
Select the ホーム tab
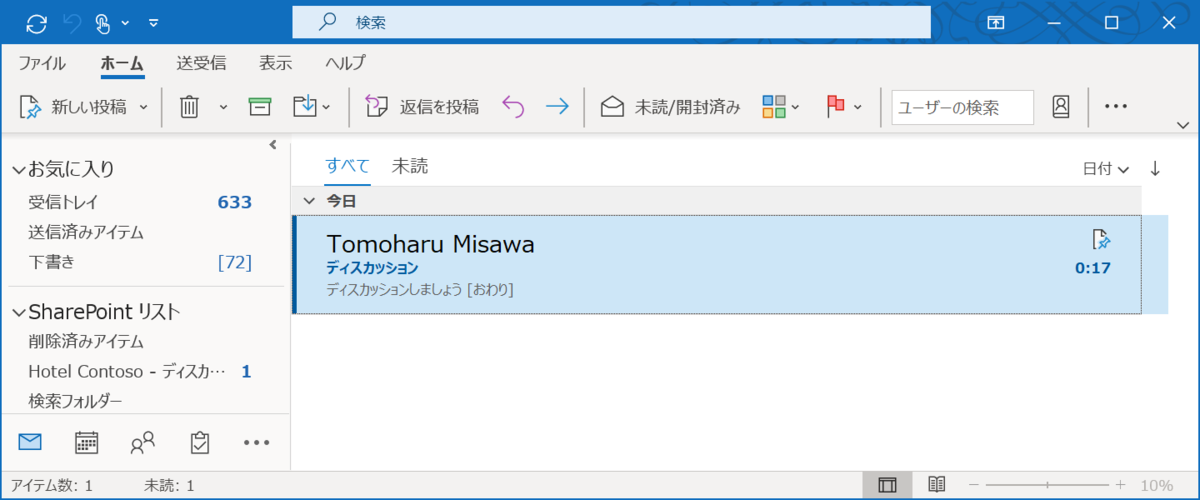(122, 63)
